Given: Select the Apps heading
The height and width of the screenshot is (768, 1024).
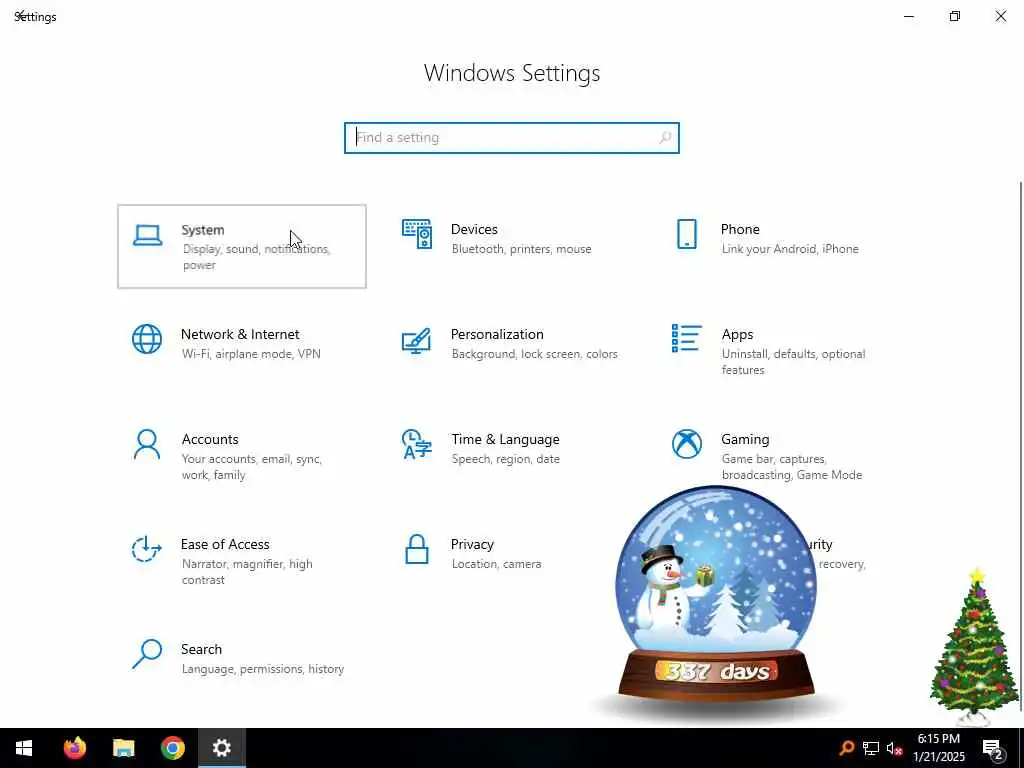Looking at the screenshot, I should click(x=737, y=334).
